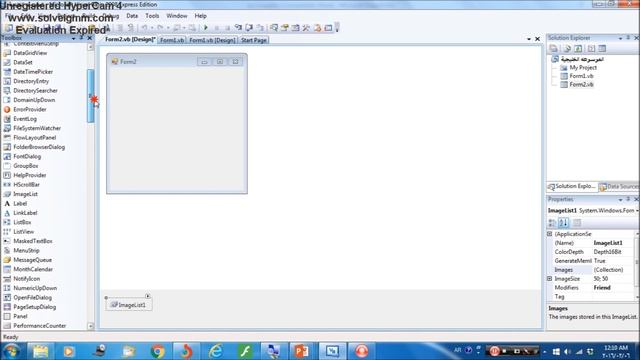Pick the DomainUpDown control
The width and height of the screenshot is (640, 360).
[x=34, y=100]
